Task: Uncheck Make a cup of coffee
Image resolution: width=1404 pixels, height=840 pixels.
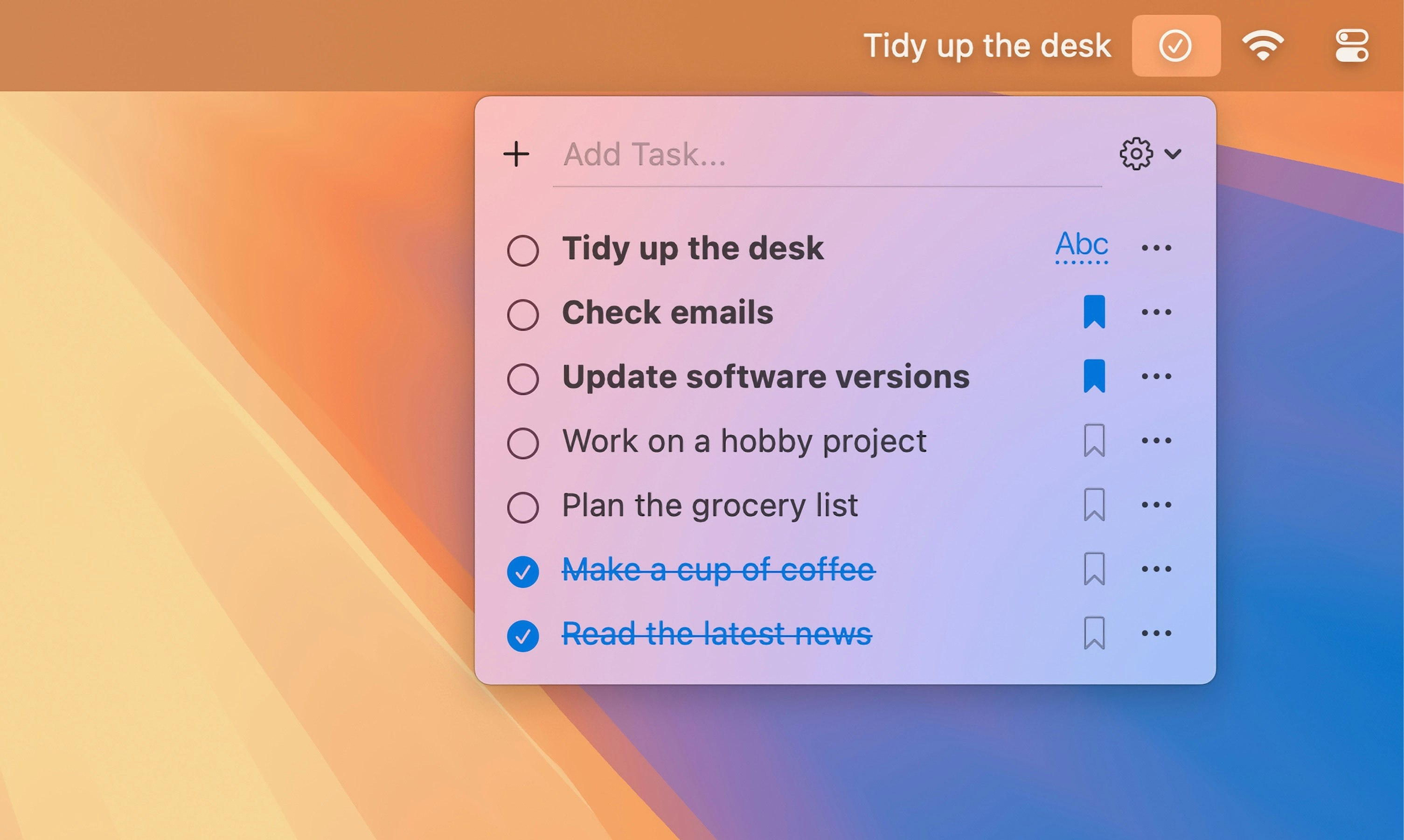Action: coord(523,572)
